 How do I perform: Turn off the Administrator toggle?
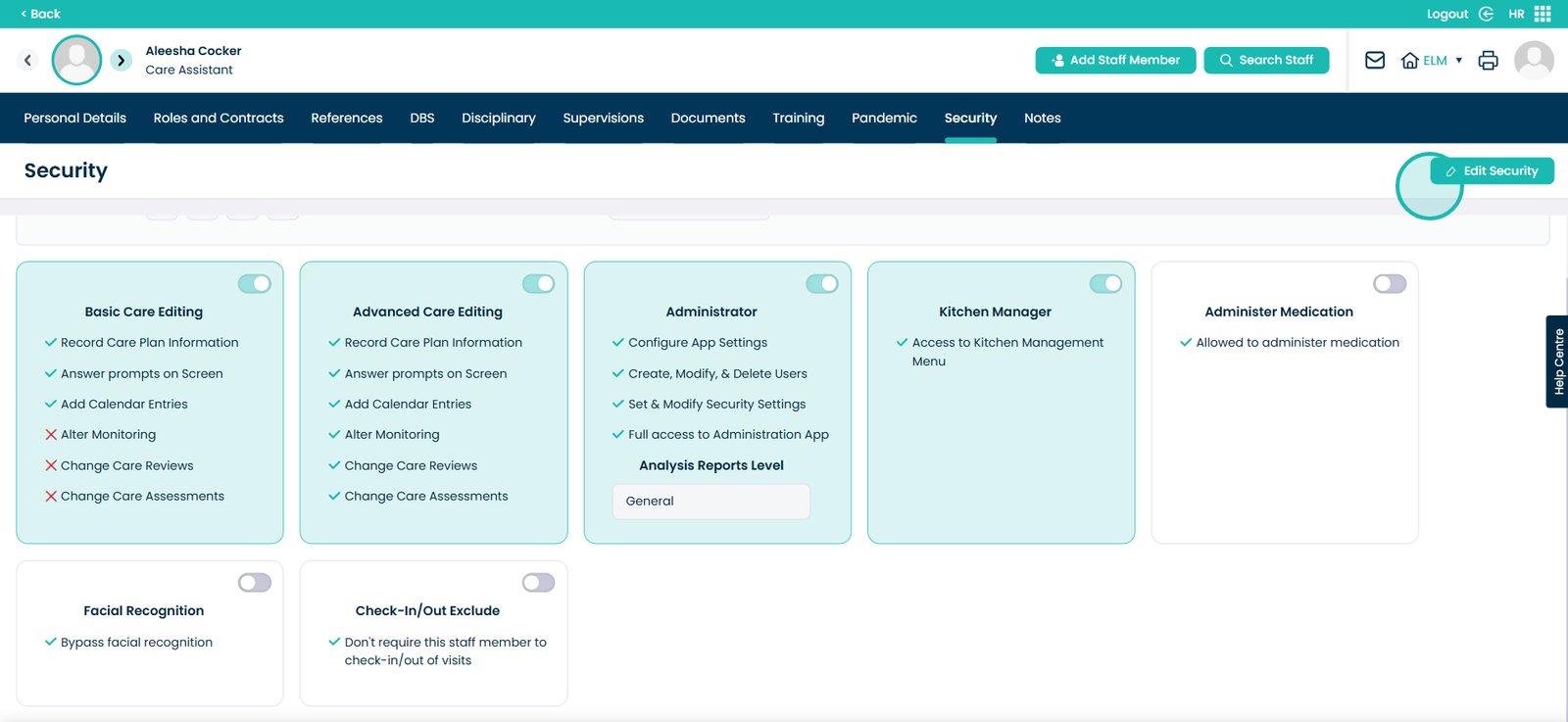(x=822, y=283)
